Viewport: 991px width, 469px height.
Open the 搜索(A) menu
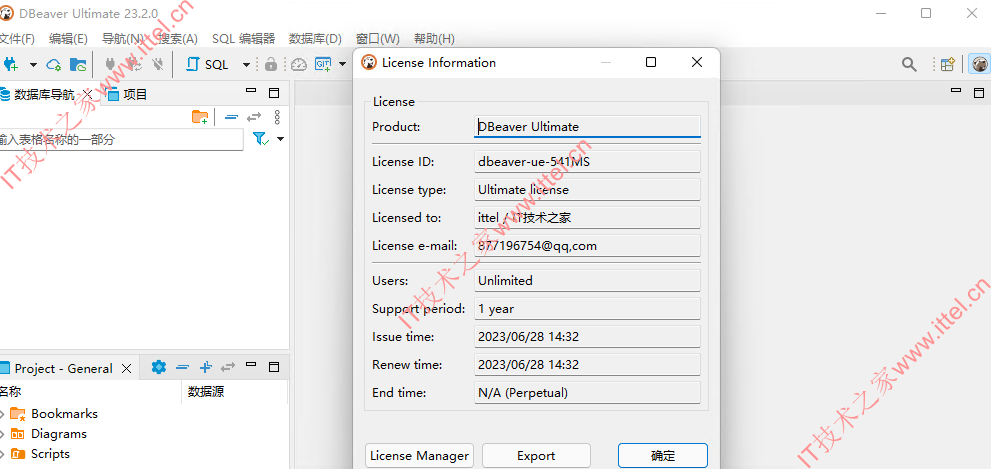(x=178, y=39)
